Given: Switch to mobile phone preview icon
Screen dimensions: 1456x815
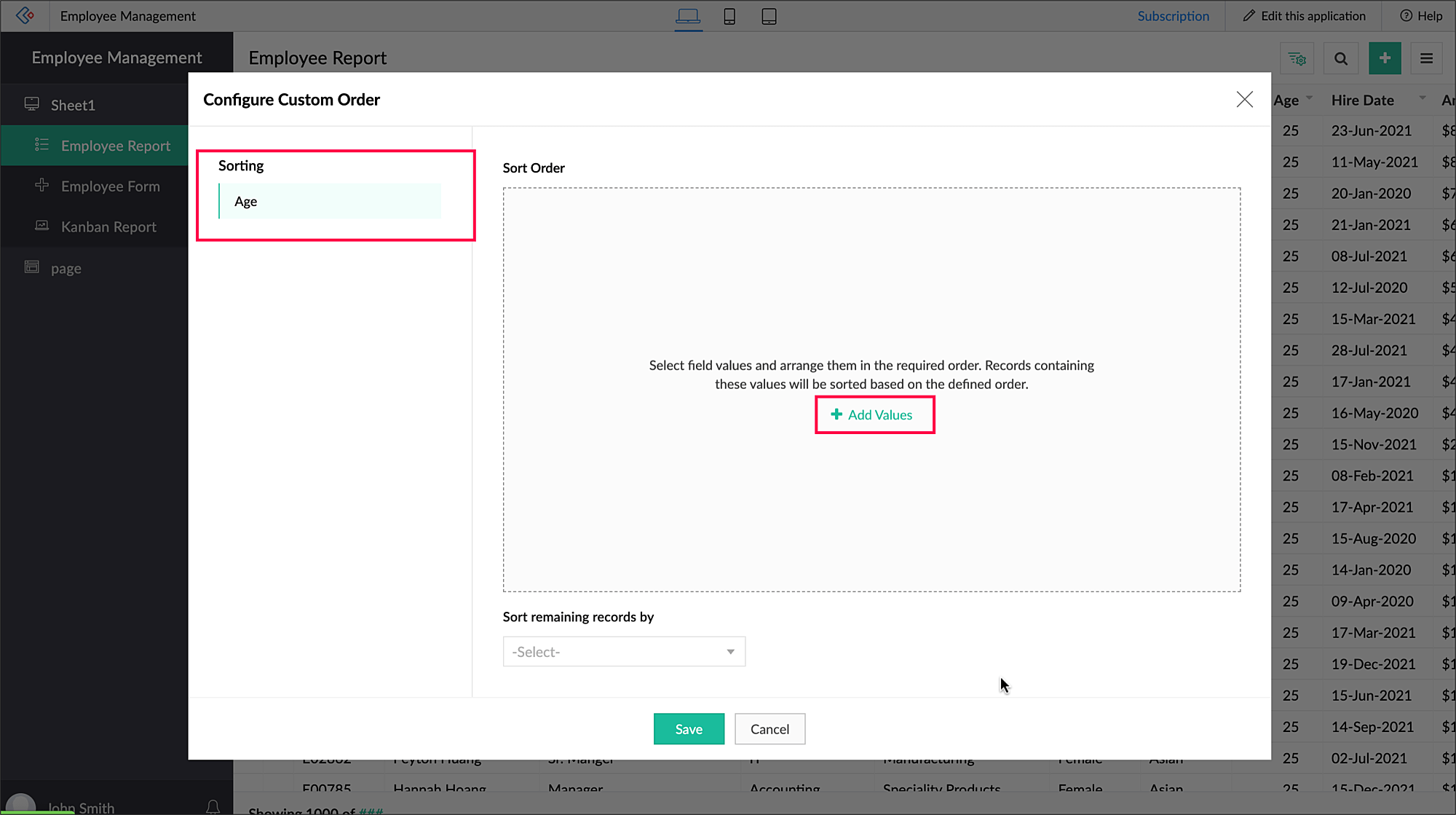Looking at the screenshot, I should point(729,16).
